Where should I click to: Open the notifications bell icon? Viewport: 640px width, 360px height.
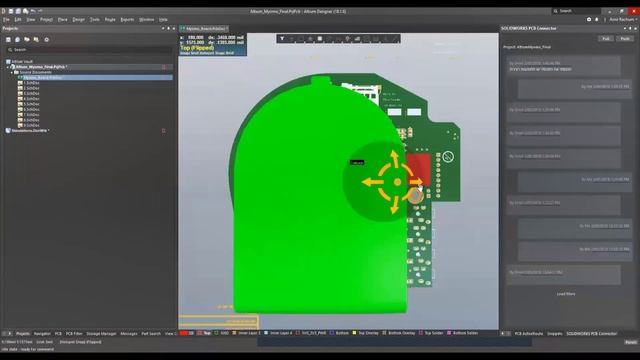pos(597,19)
